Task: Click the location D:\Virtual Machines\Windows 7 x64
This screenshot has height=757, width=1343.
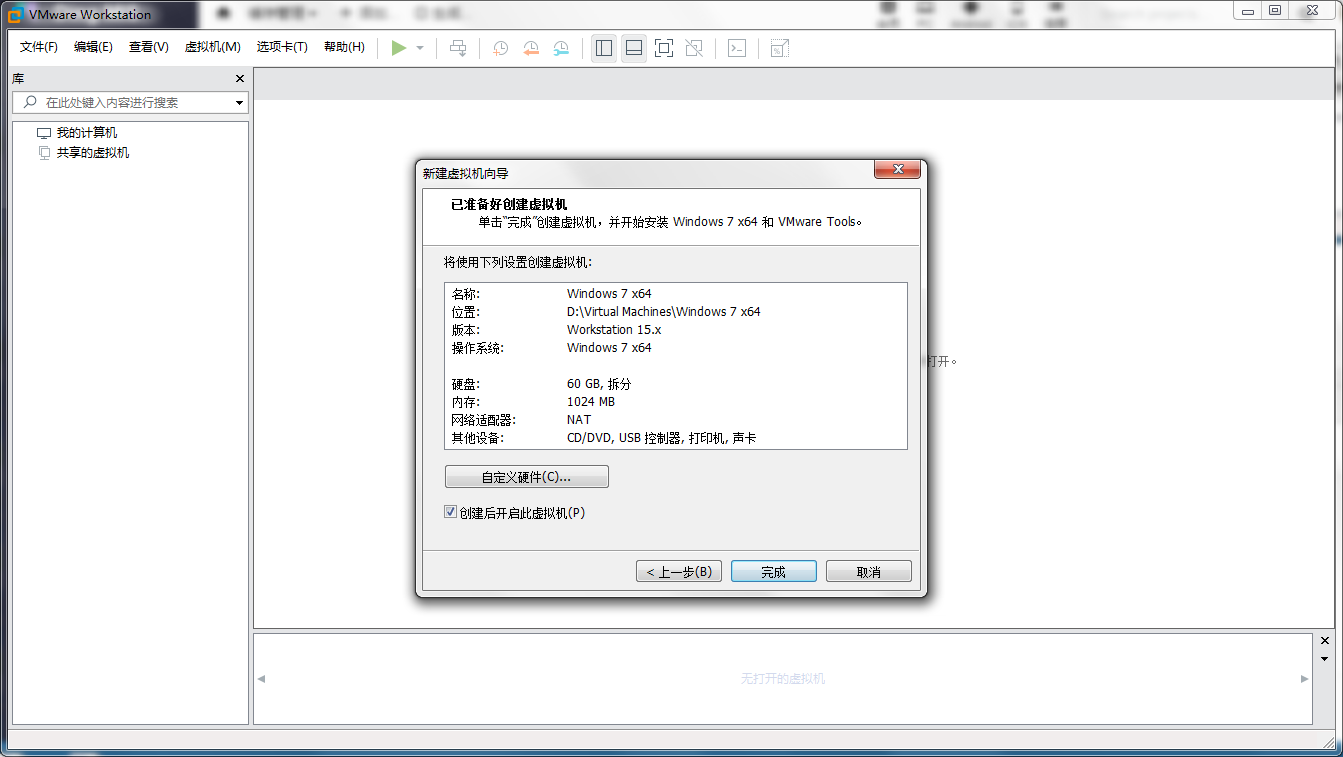Action: click(x=664, y=312)
